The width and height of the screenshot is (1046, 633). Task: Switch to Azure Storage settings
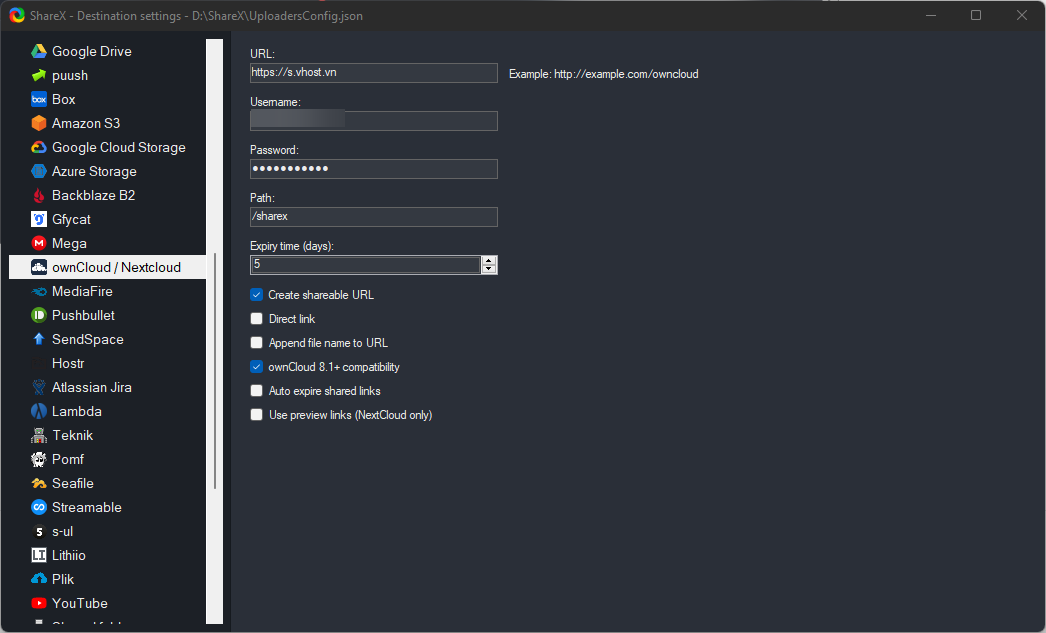(94, 171)
